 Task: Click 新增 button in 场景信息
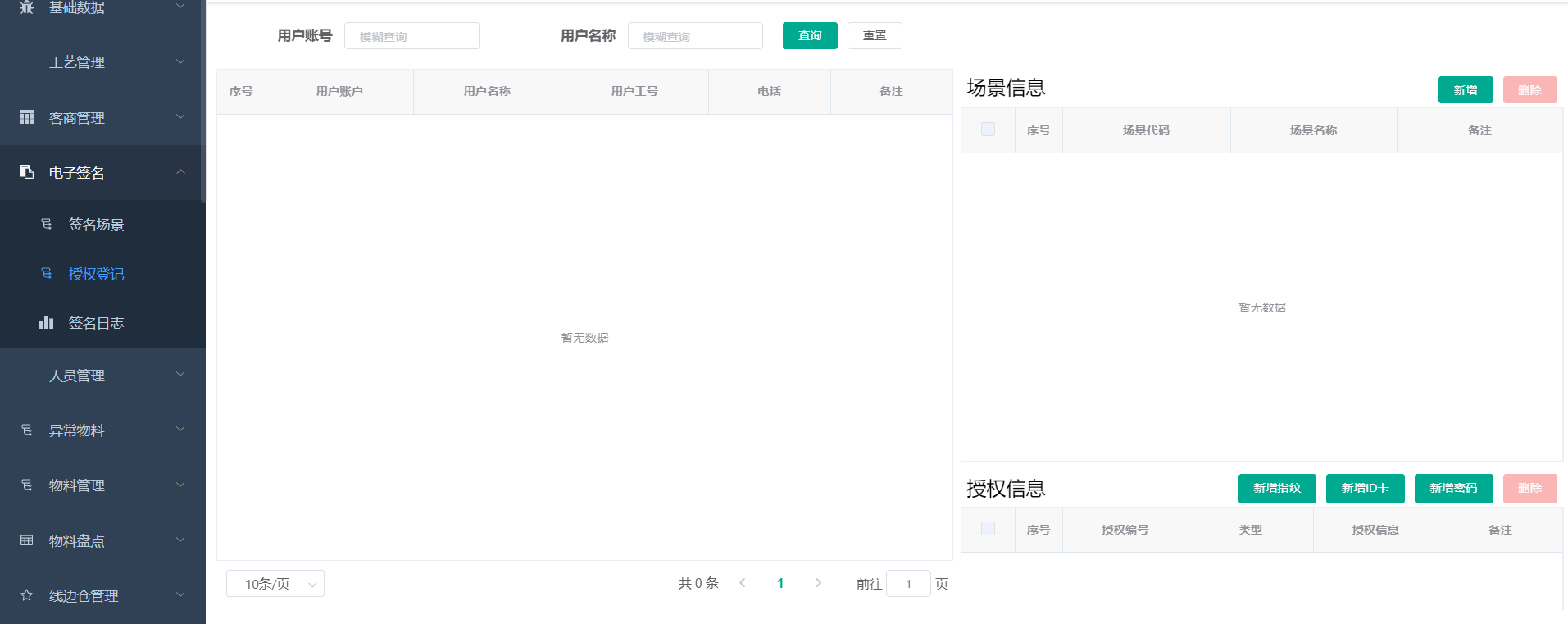(1466, 89)
